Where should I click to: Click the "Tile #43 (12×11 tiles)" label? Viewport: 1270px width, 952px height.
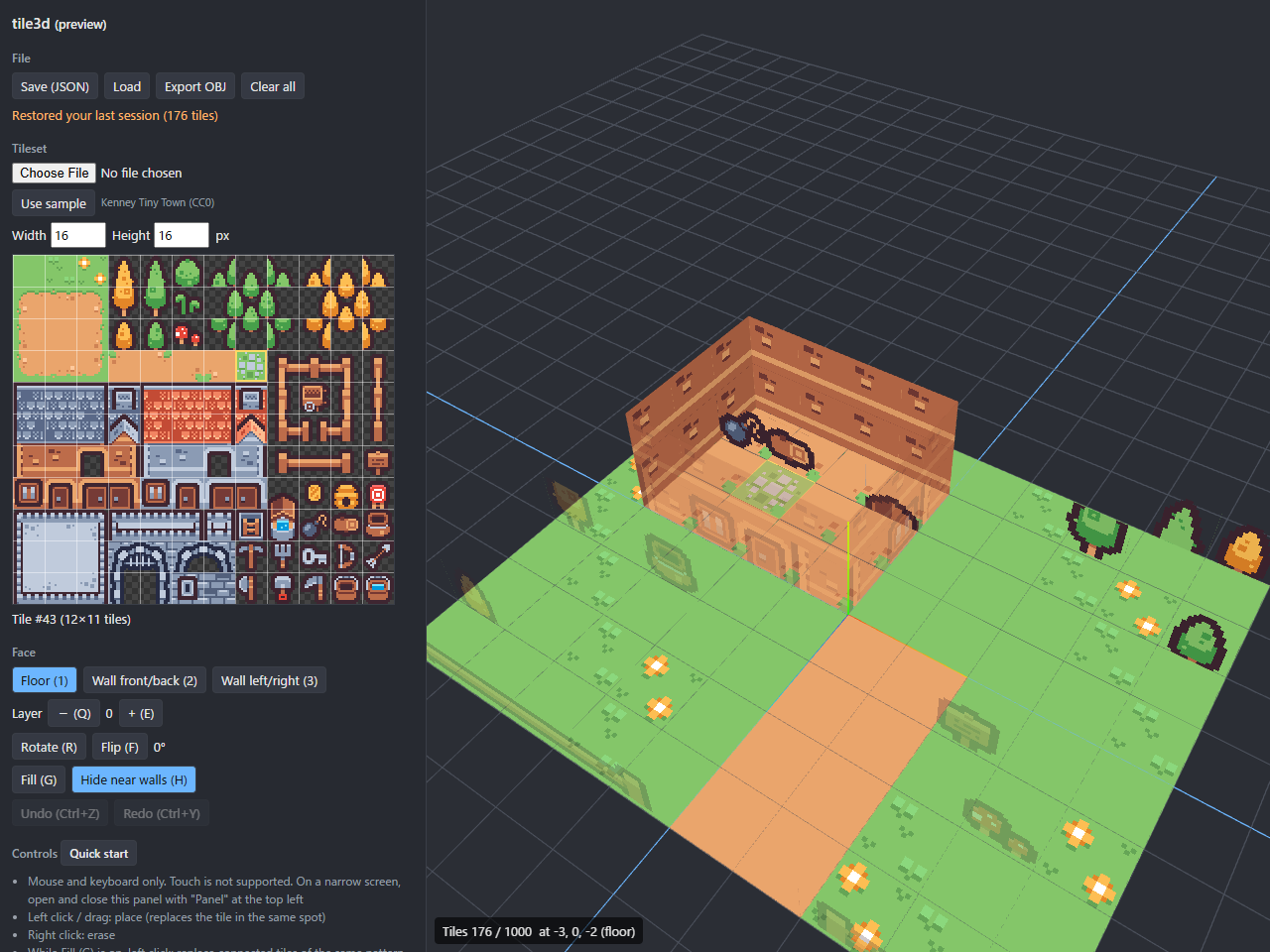click(71, 619)
